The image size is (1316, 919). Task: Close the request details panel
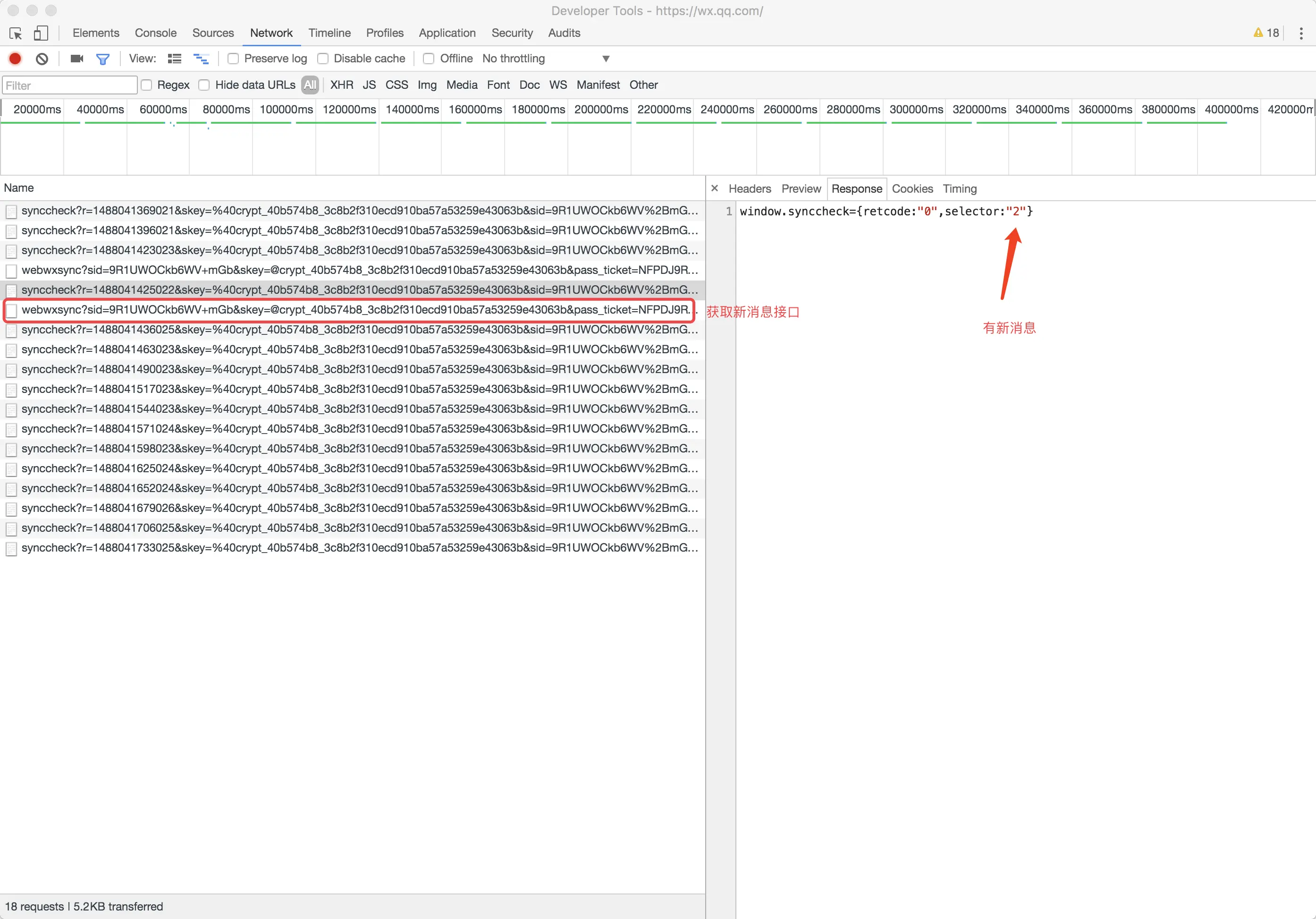click(714, 188)
